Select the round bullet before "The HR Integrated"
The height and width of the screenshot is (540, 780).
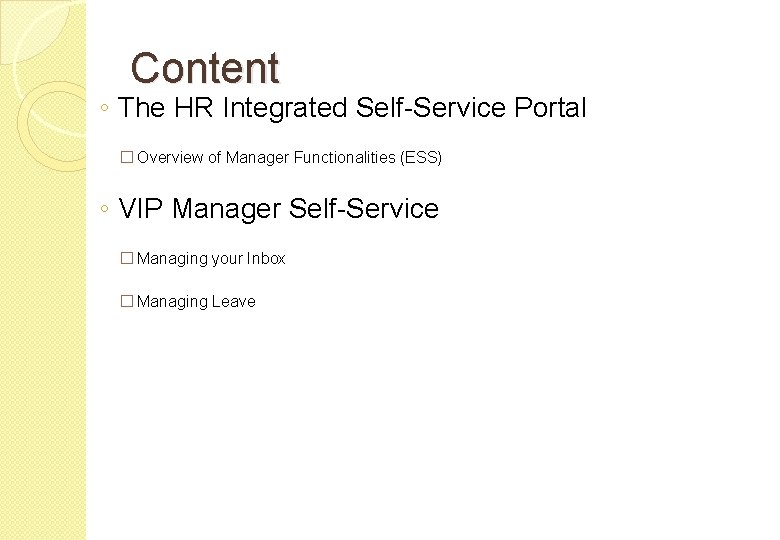point(104,107)
